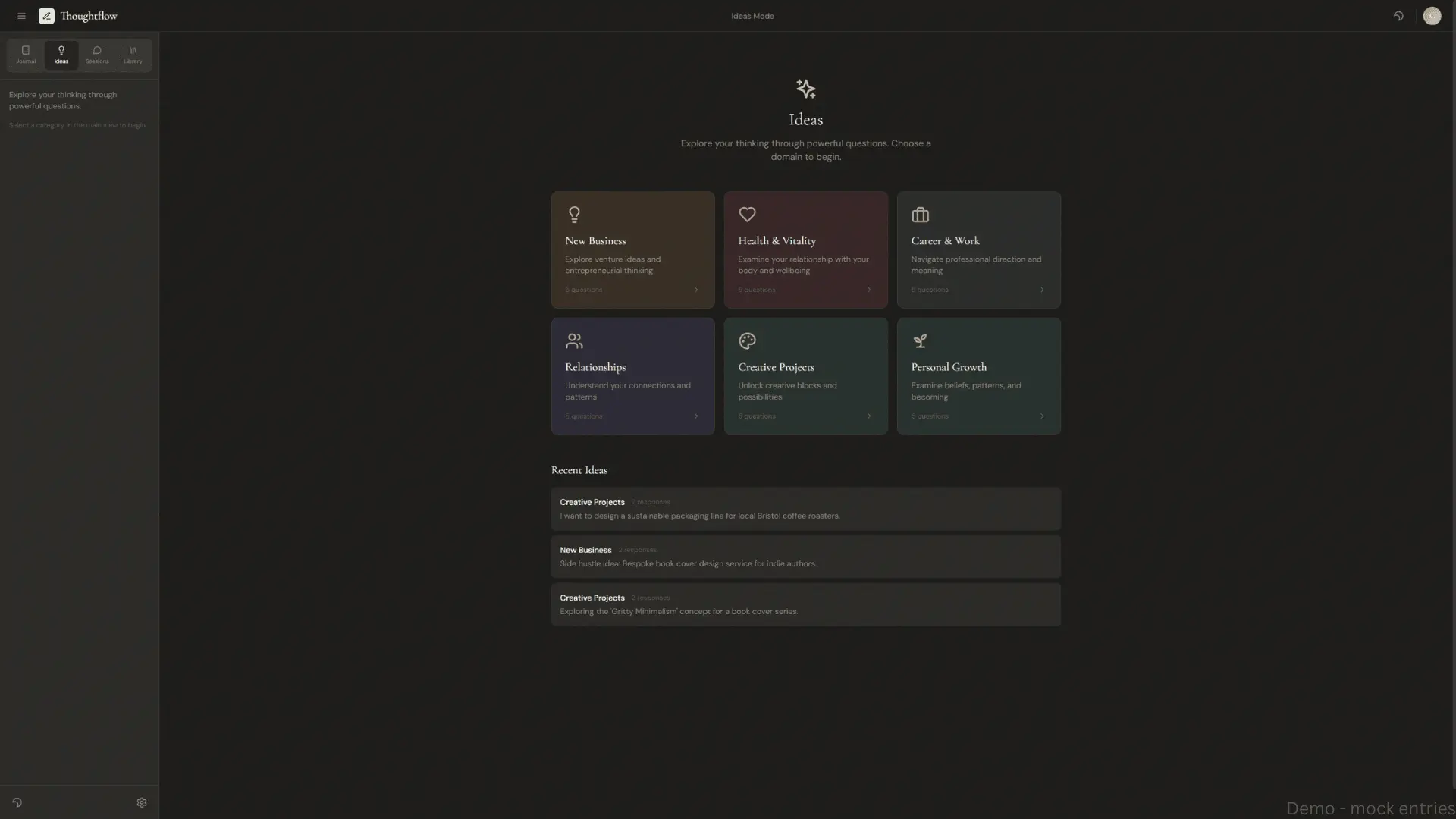The image size is (1456, 819).
Task: Click the Thoughtflow pen logo
Action: 46,15
